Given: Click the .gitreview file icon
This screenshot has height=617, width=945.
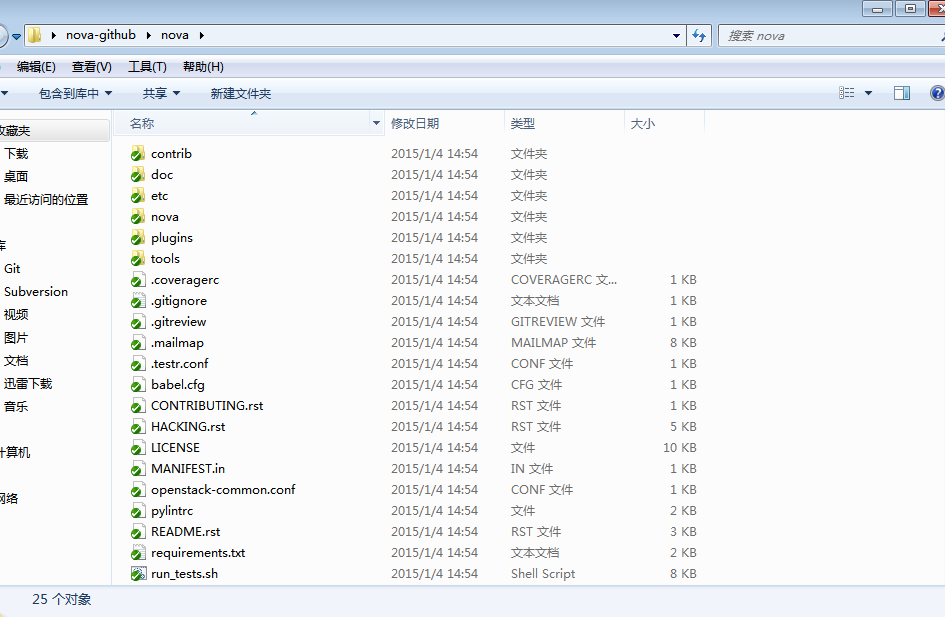Looking at the screenshot, I should click(138, 322).
